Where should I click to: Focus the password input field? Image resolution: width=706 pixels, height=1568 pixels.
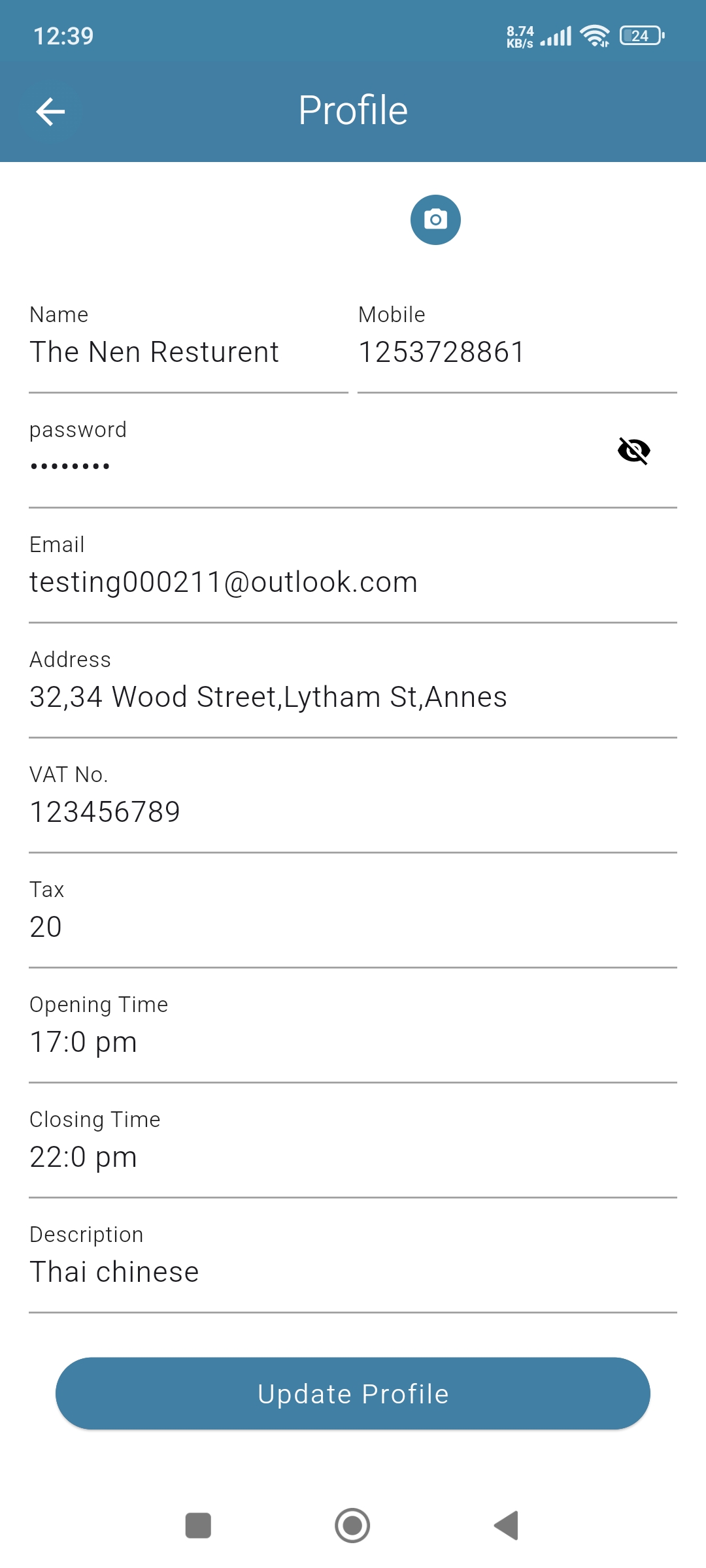[x=314, y=466]
